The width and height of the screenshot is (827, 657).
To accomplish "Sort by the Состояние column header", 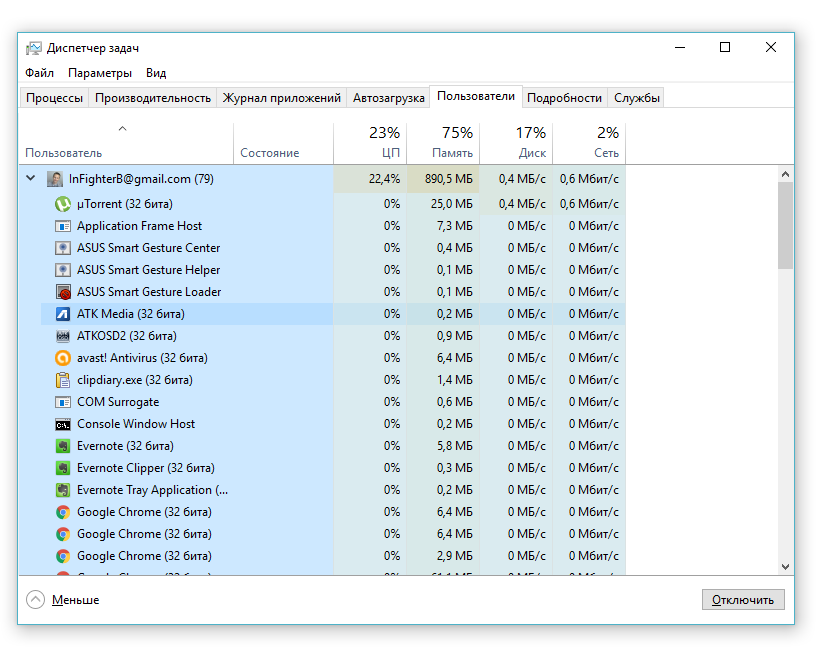I will point(283,143).
